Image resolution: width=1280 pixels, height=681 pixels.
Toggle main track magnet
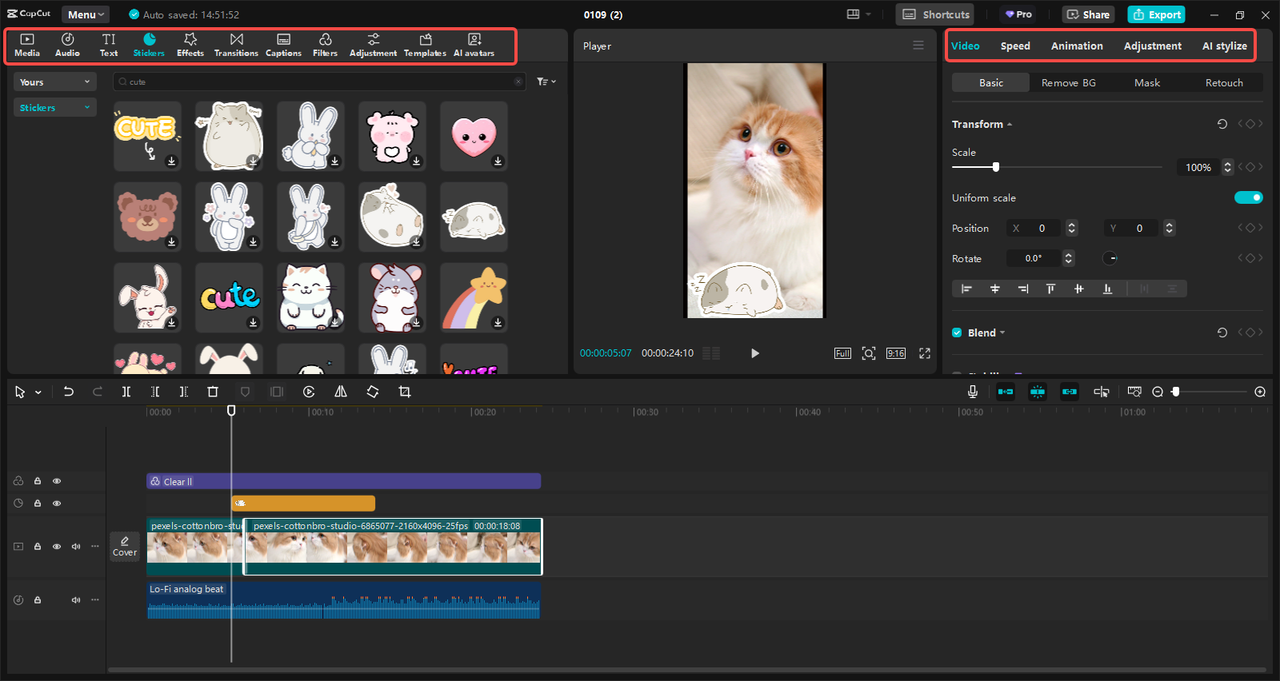[x=1005, y=392]
